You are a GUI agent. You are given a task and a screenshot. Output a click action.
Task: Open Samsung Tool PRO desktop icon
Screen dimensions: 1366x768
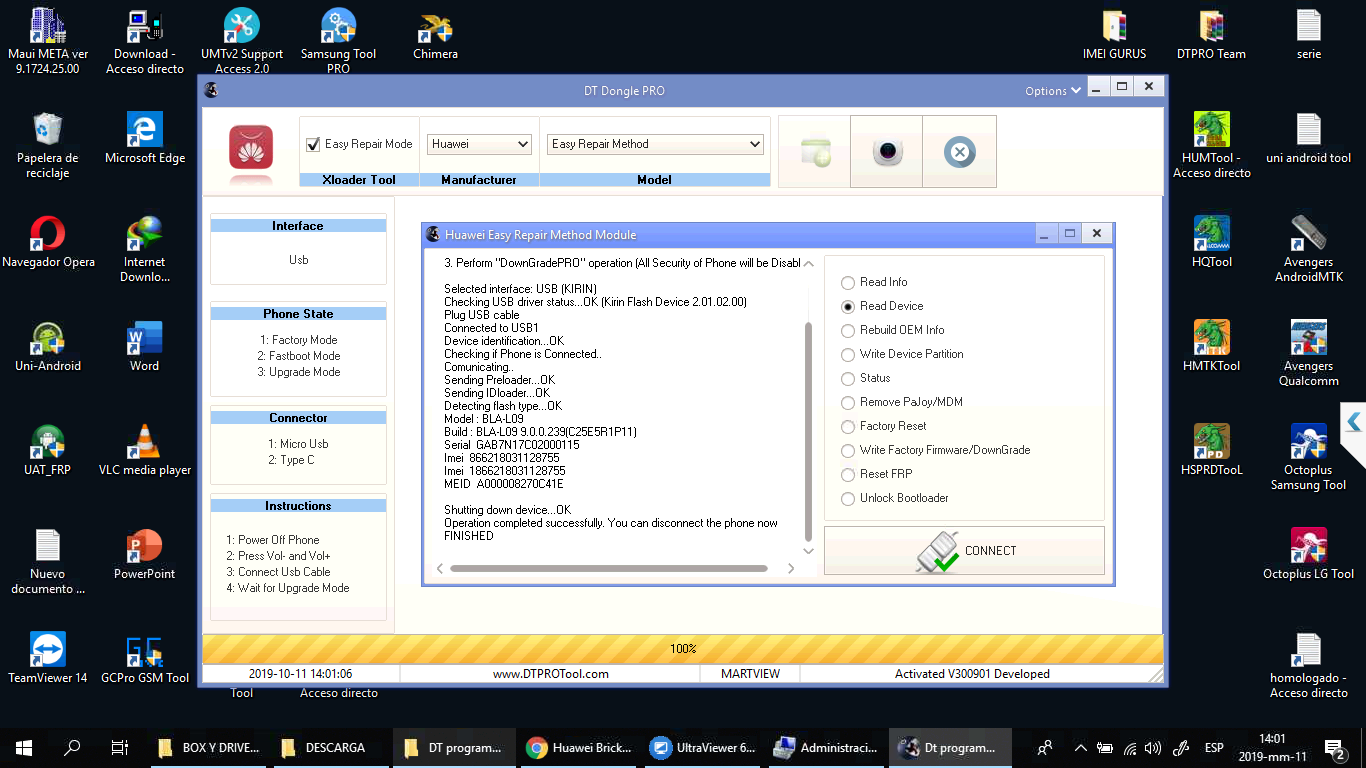click(x=339, y=40)
